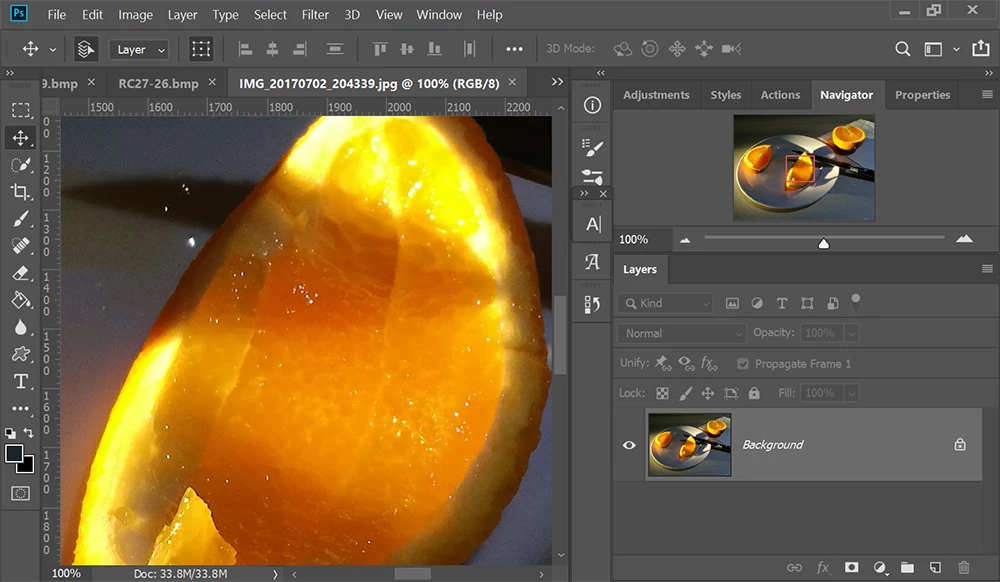Select the Eraser tool in the toolbar
Screen dimensions: 1000x582
20,273
